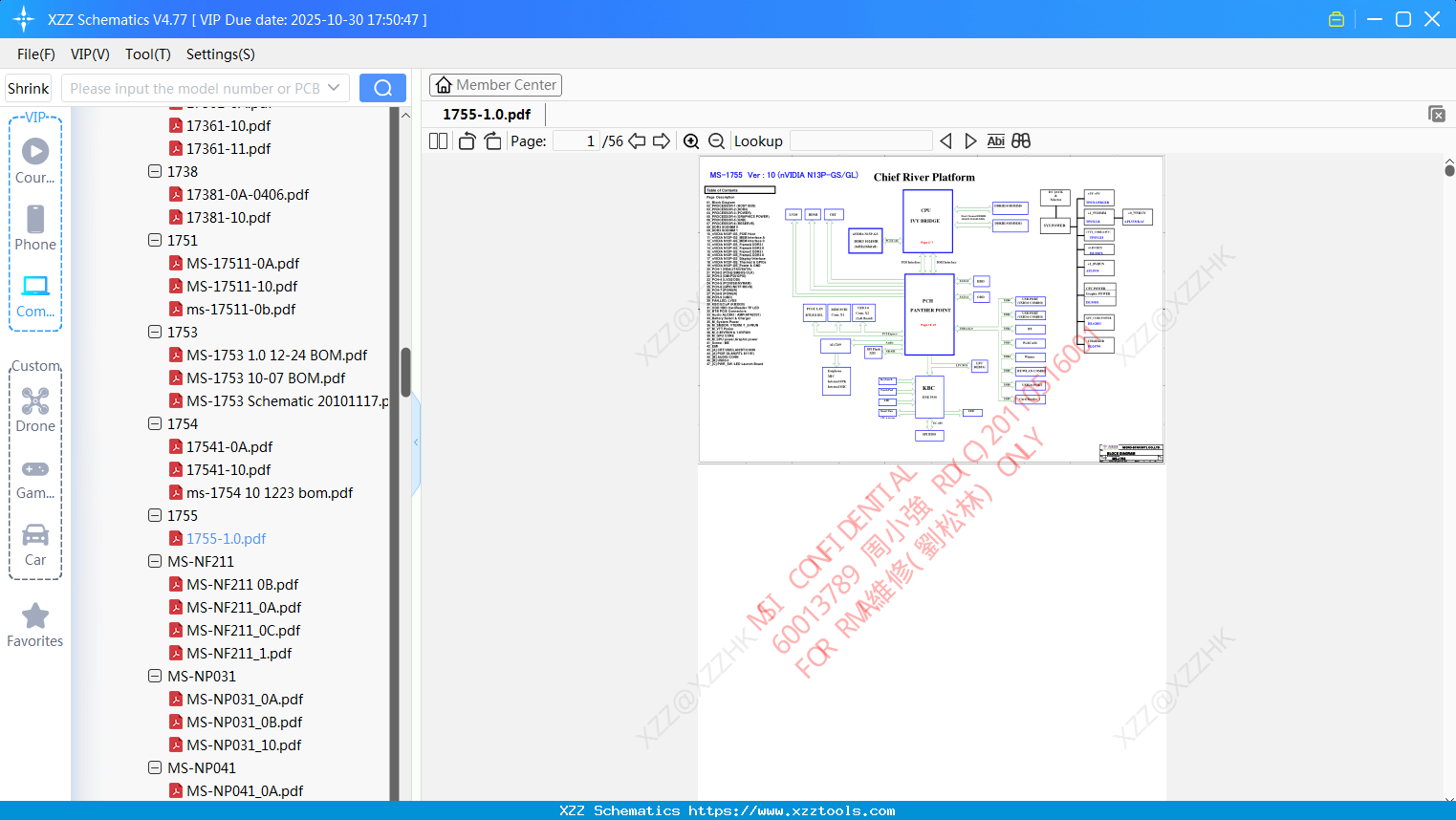Click the model number search input field

click(194, 88)
